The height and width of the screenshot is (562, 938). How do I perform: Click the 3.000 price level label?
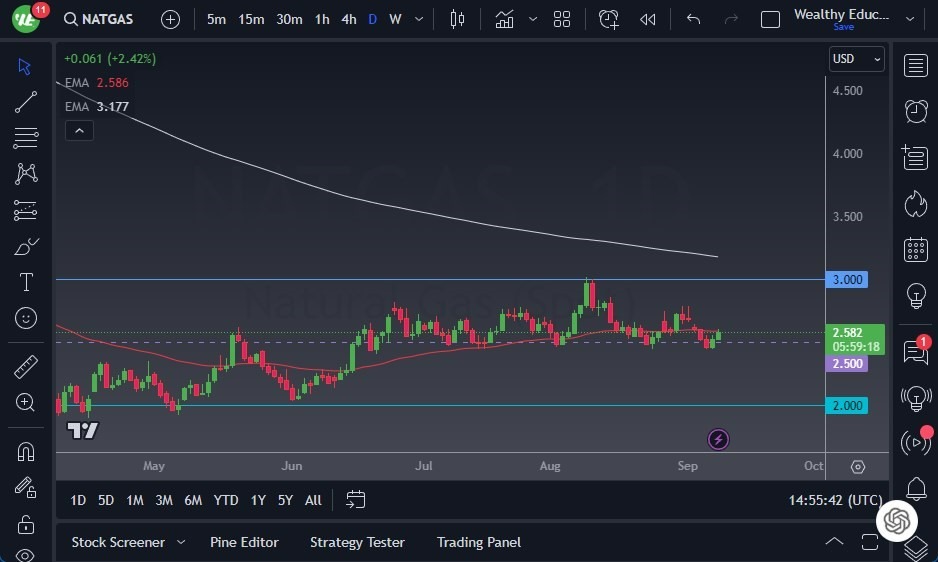pos(848,280)
